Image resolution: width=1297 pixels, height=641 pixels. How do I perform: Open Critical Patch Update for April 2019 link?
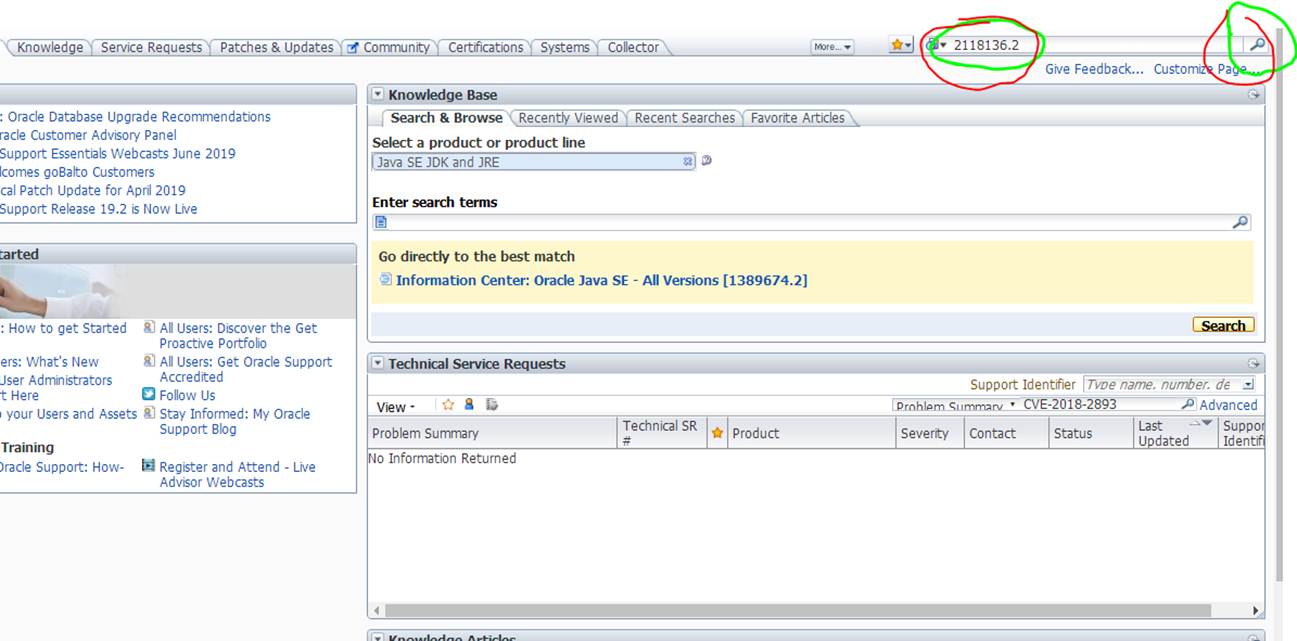tap(93, 190)
